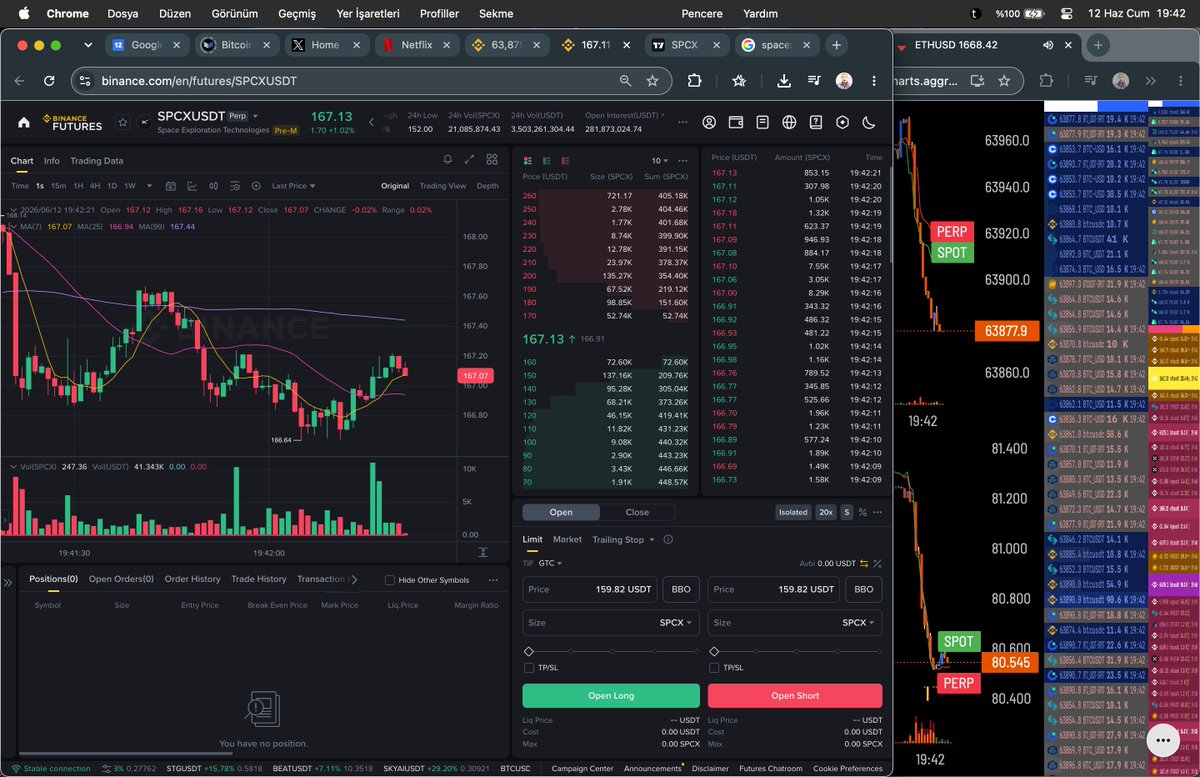Click the short order size slider handle
The height and width of the screenshot is (777, 1200).
coord(714,651)
